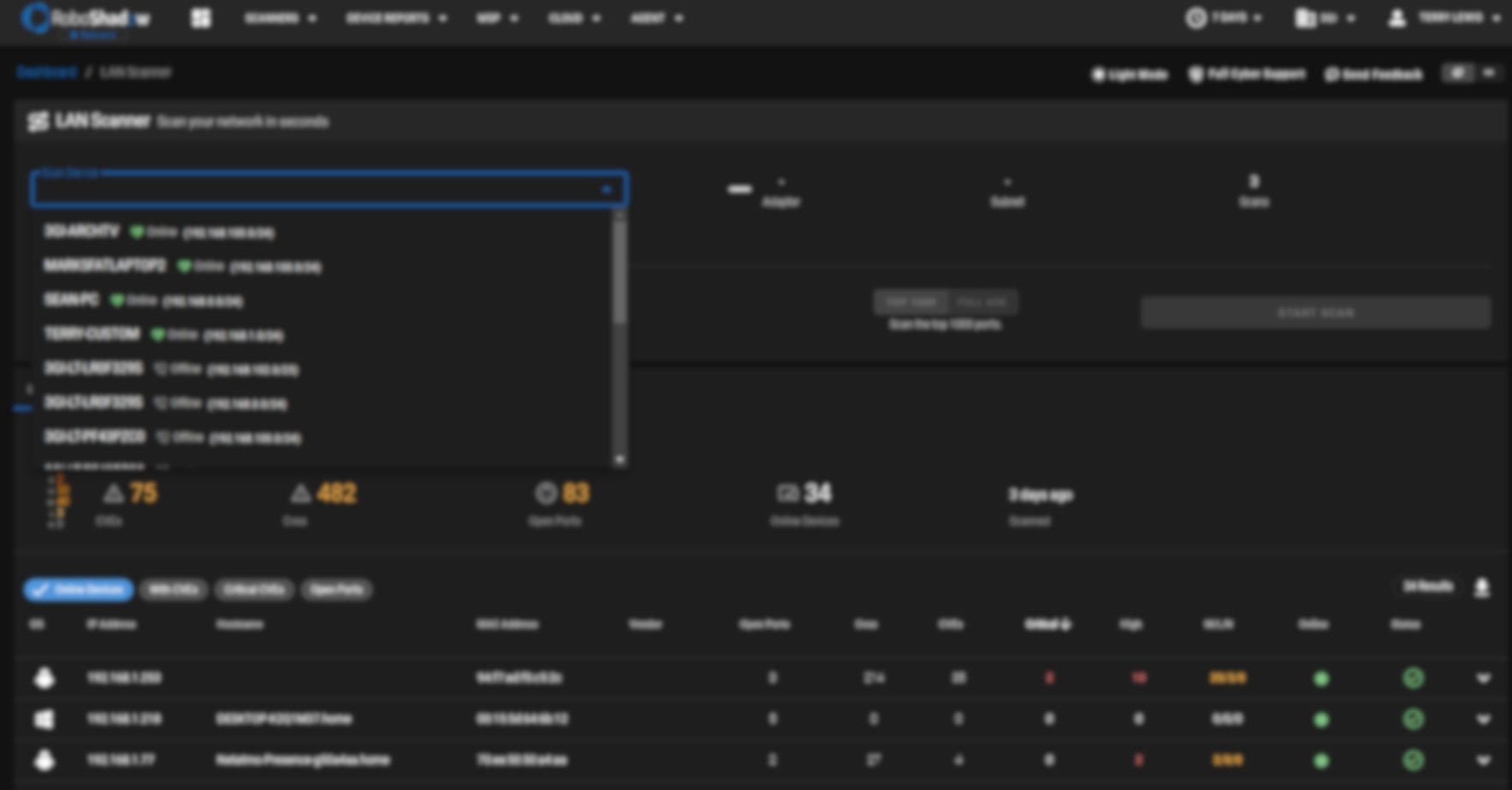Choose the last fully visible offline device
1512x790 pixels.
322,437
